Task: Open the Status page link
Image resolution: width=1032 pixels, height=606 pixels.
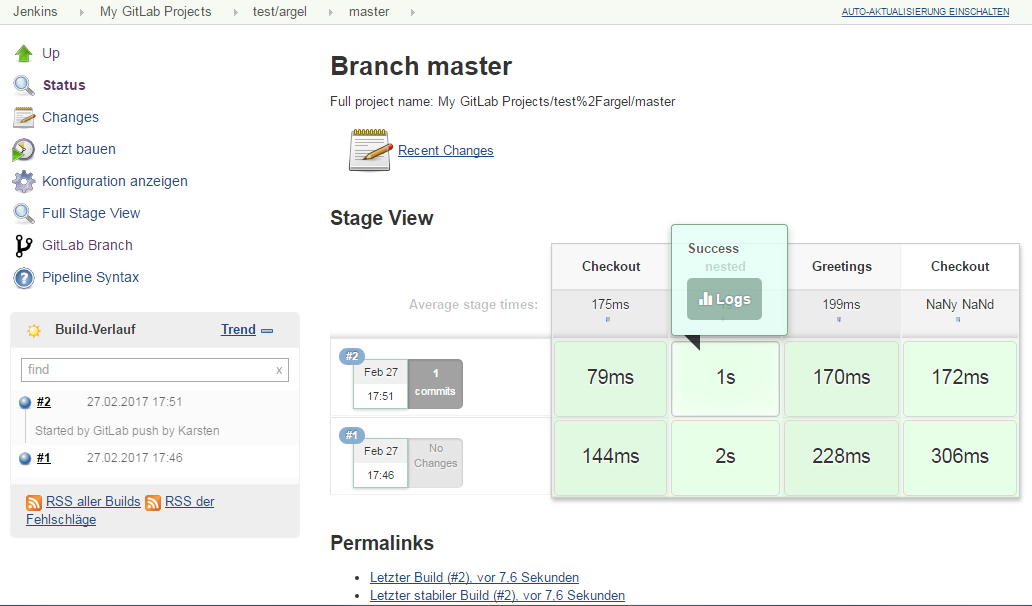Action: [64, 86]
